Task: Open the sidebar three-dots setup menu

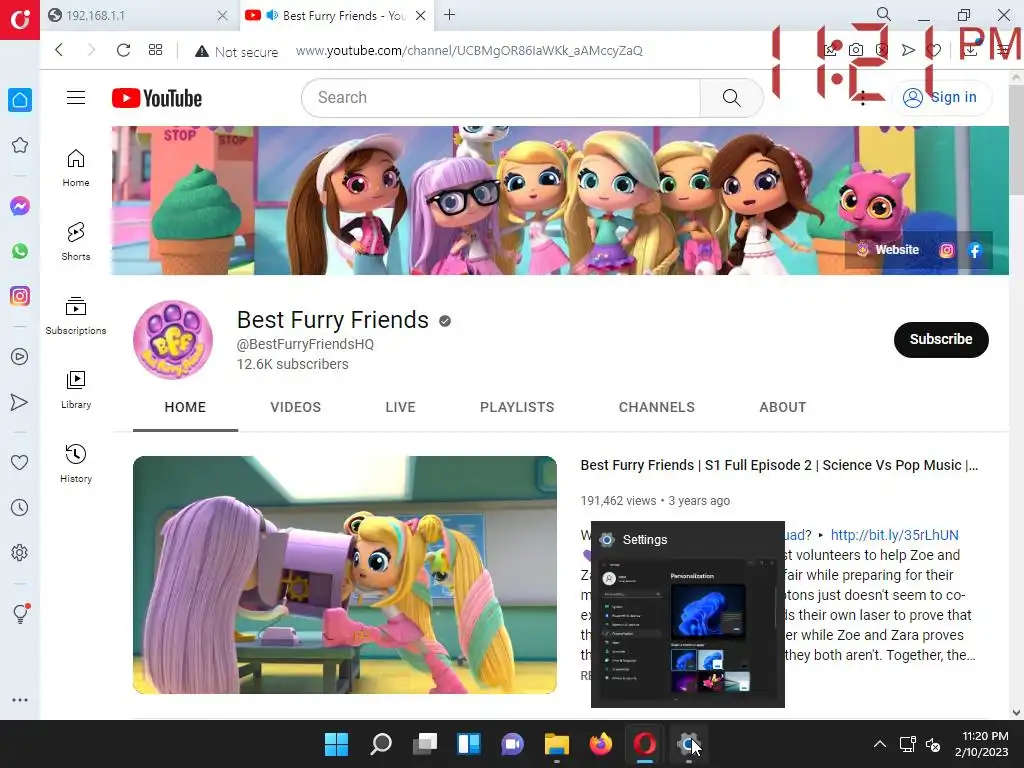Action: click(x=20, y=699)
